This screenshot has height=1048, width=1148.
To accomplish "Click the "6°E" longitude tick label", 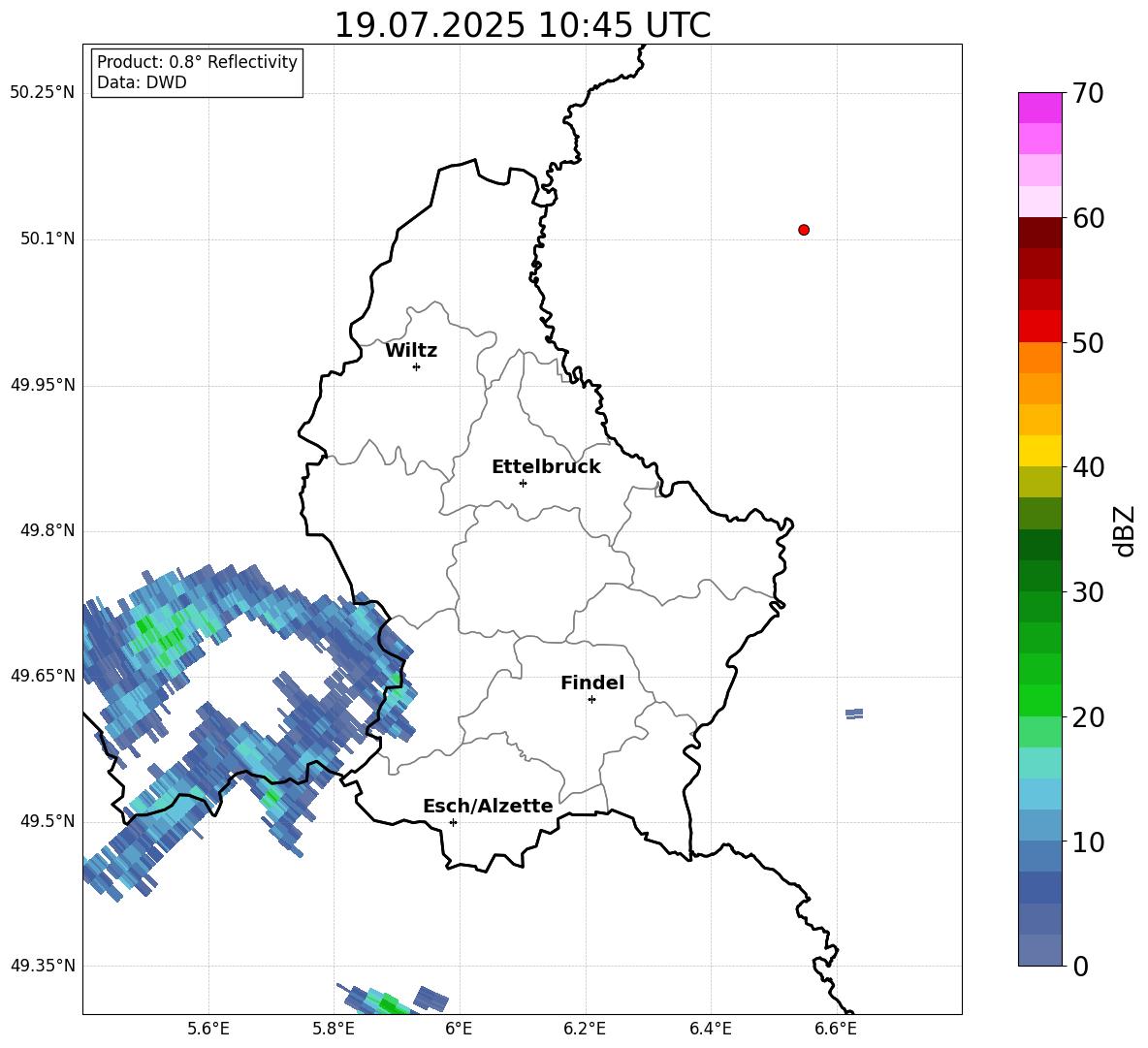I will 459,1029.
